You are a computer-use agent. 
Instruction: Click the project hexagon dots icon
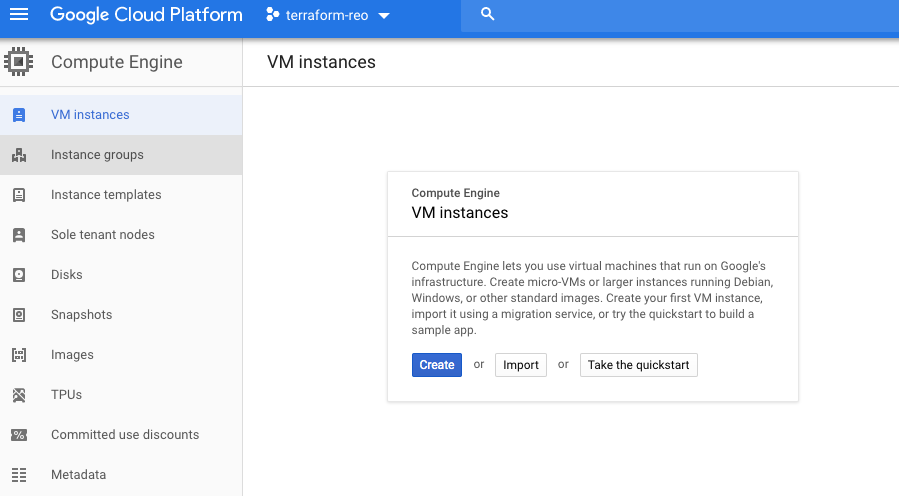point(272,15)
